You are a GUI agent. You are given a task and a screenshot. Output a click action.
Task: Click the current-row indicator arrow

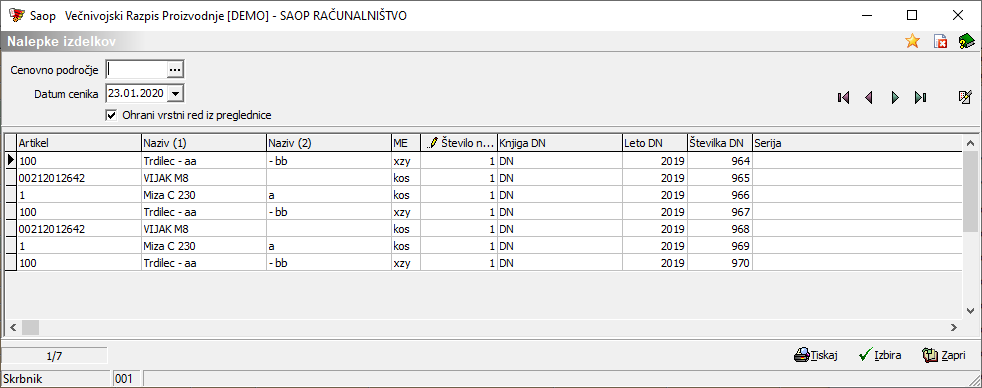click(11, 160)
